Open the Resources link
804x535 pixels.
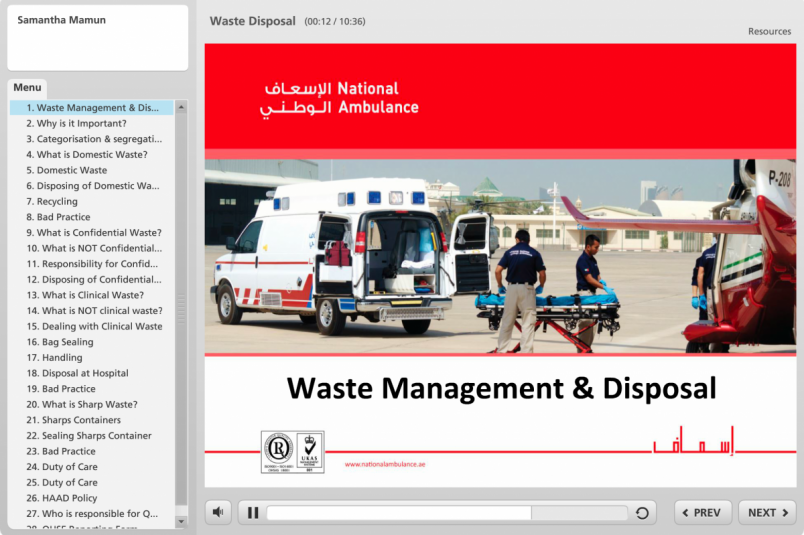769,31
